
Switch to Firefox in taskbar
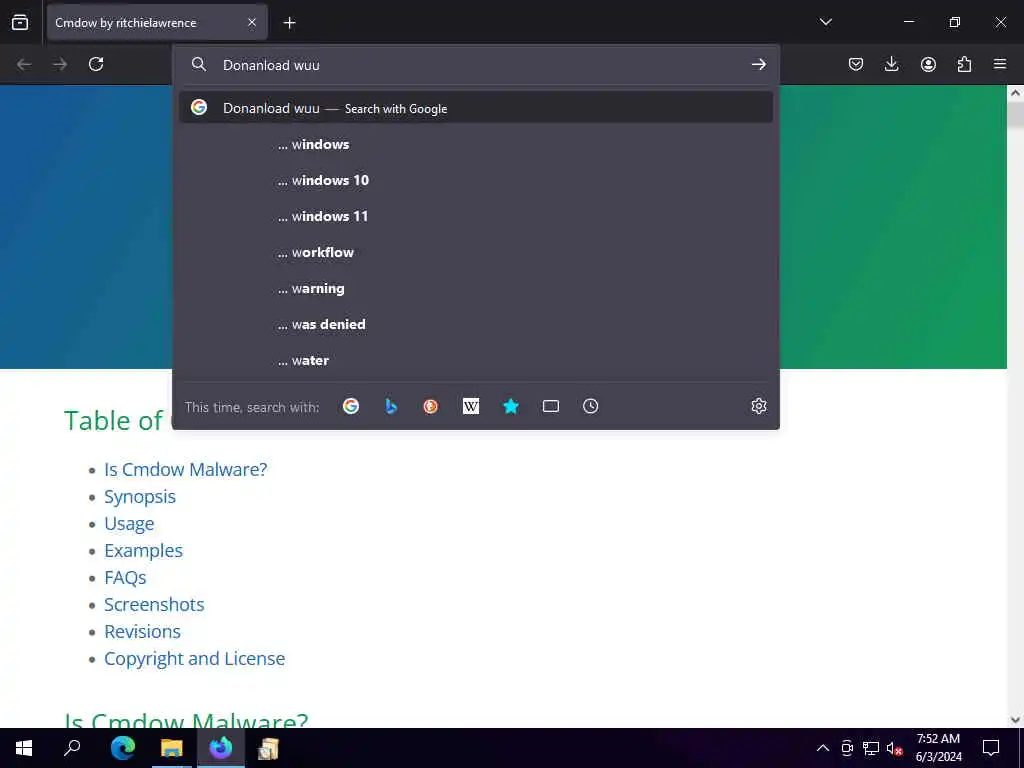[221, 748]
